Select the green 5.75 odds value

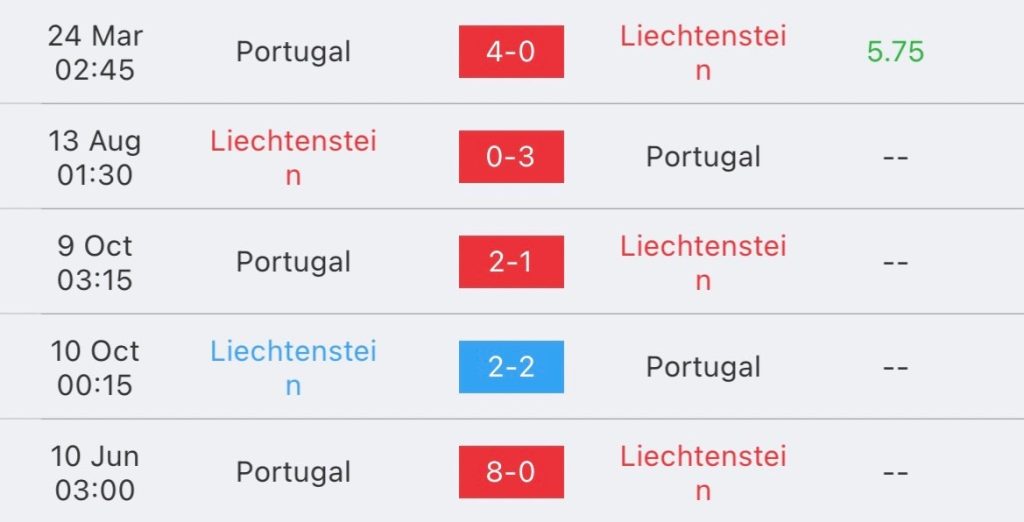point(895,52)
